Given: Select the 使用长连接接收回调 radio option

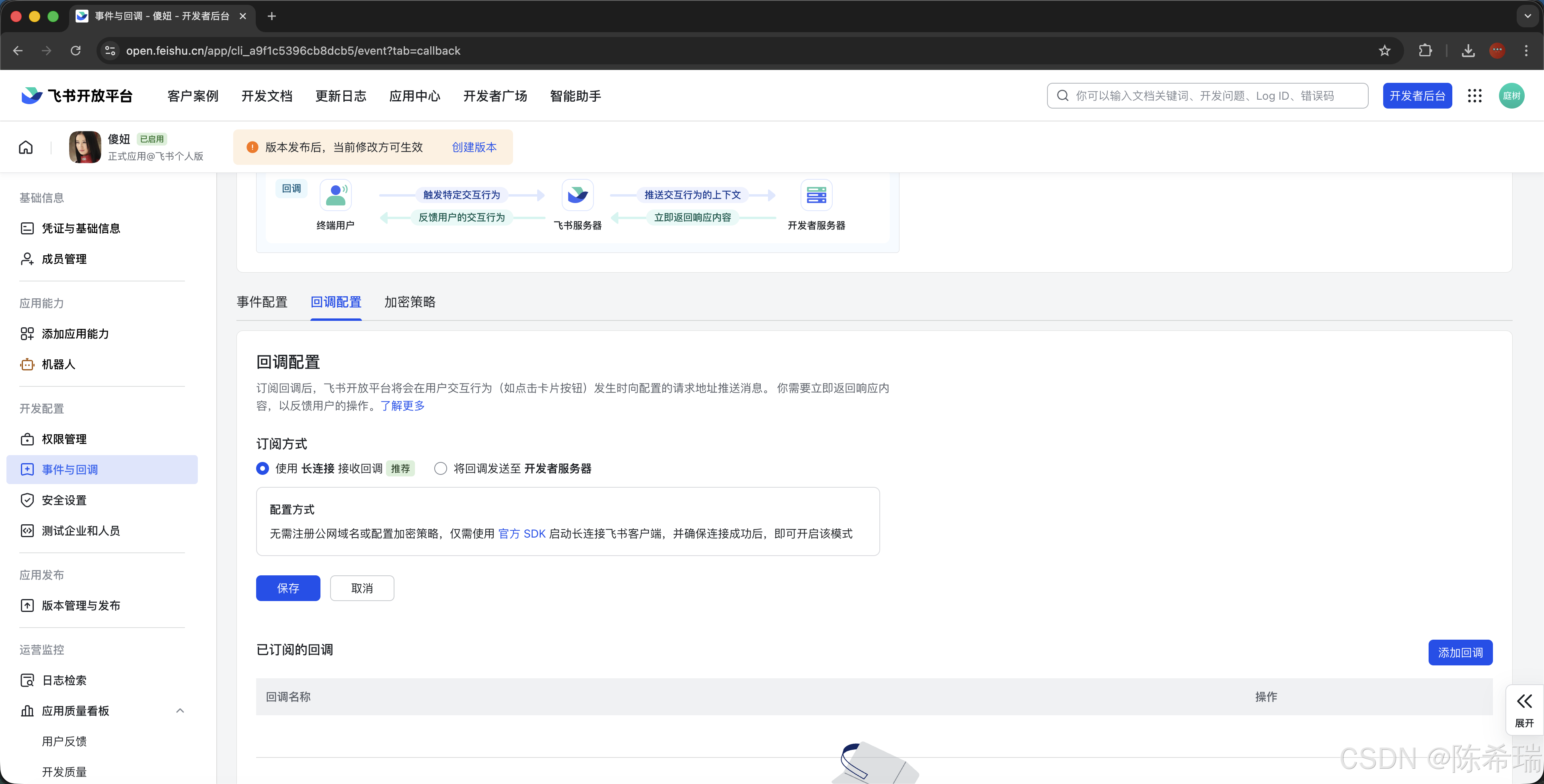Looking at the screenshot, I should point(262,468).
